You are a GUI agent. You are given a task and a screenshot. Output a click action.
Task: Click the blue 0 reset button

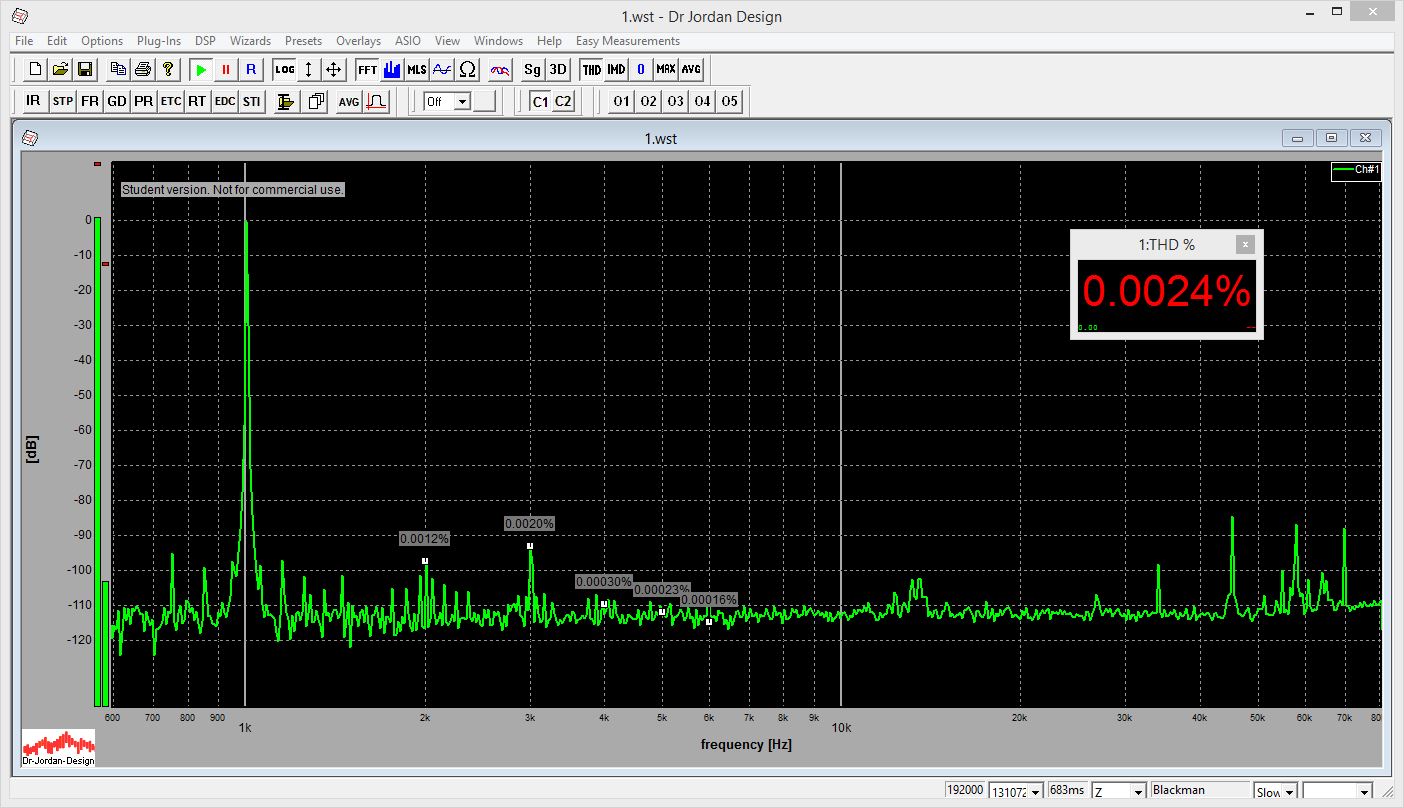(x=641, y=69)
